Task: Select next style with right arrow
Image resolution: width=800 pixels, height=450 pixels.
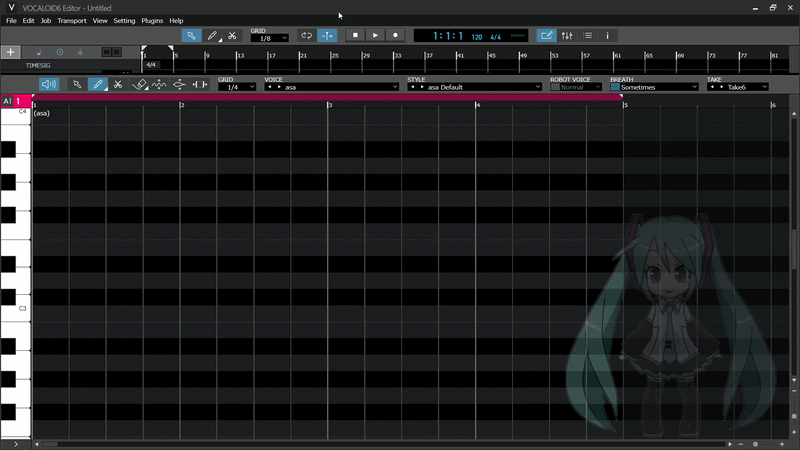Action: [422, 87]
